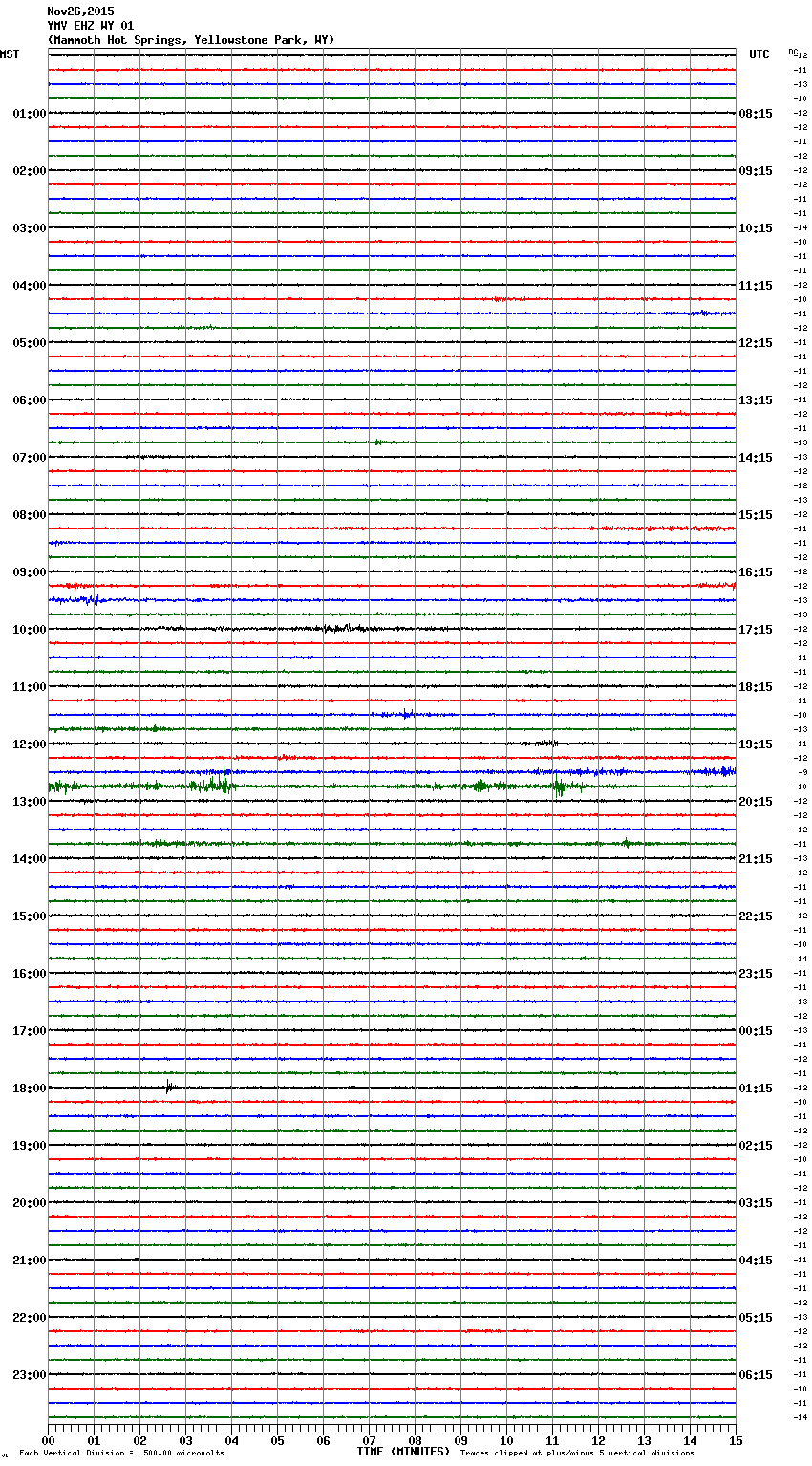812x1466 pixels.
Task: Click the 22:15 UTC time label
Action: click(x=756, y=916)
